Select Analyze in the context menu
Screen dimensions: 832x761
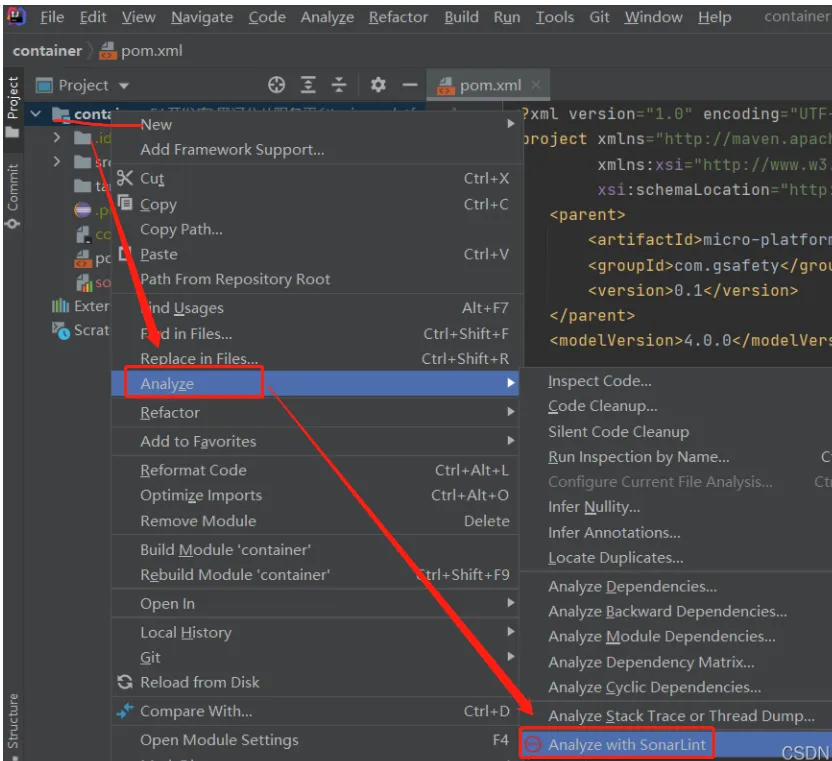coord(315,383)
